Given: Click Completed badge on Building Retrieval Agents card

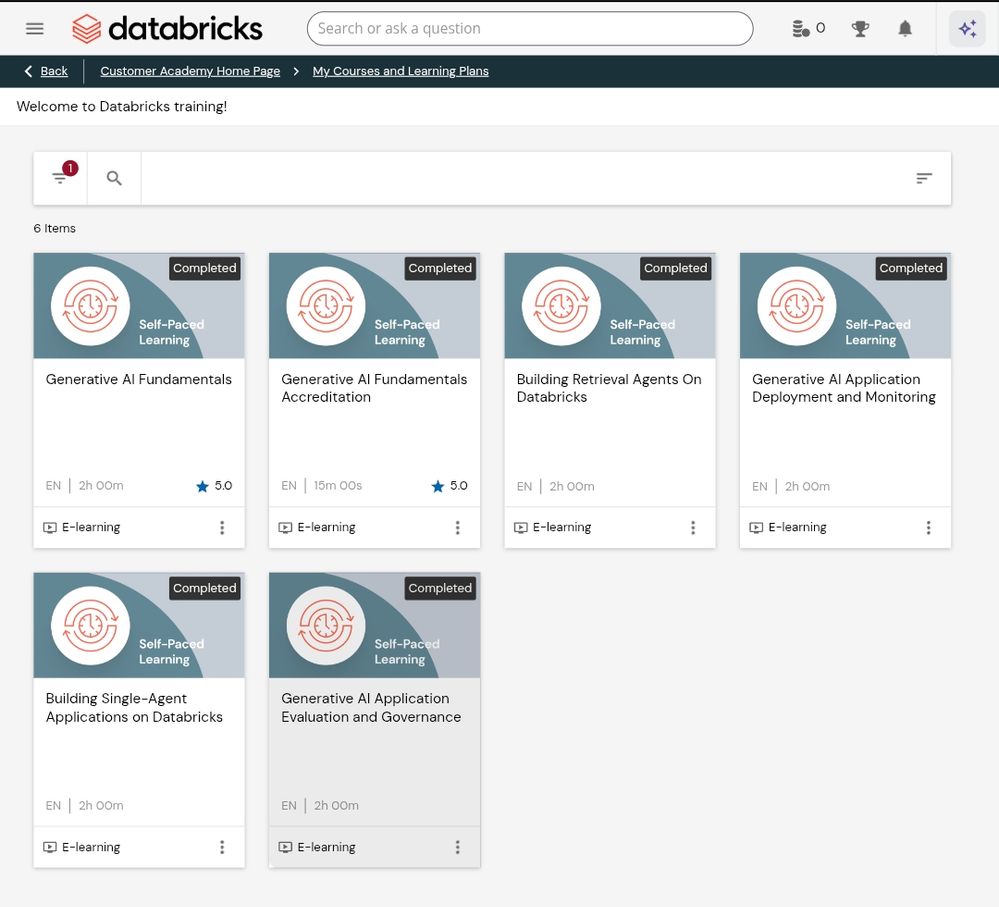Looking at the screenshot, I should click(675, 268).
